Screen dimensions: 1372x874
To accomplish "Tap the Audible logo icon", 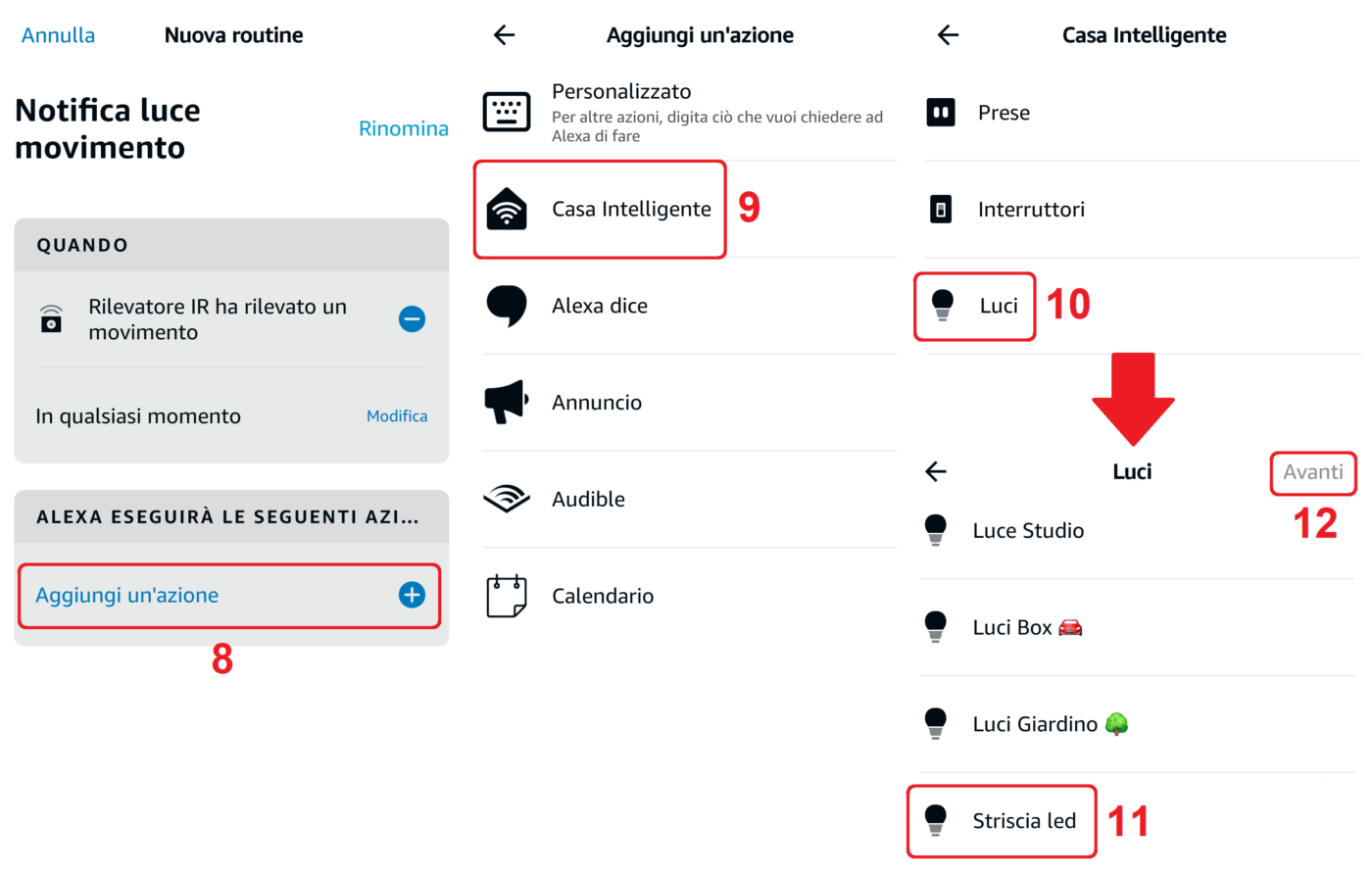I will (507, 499).
